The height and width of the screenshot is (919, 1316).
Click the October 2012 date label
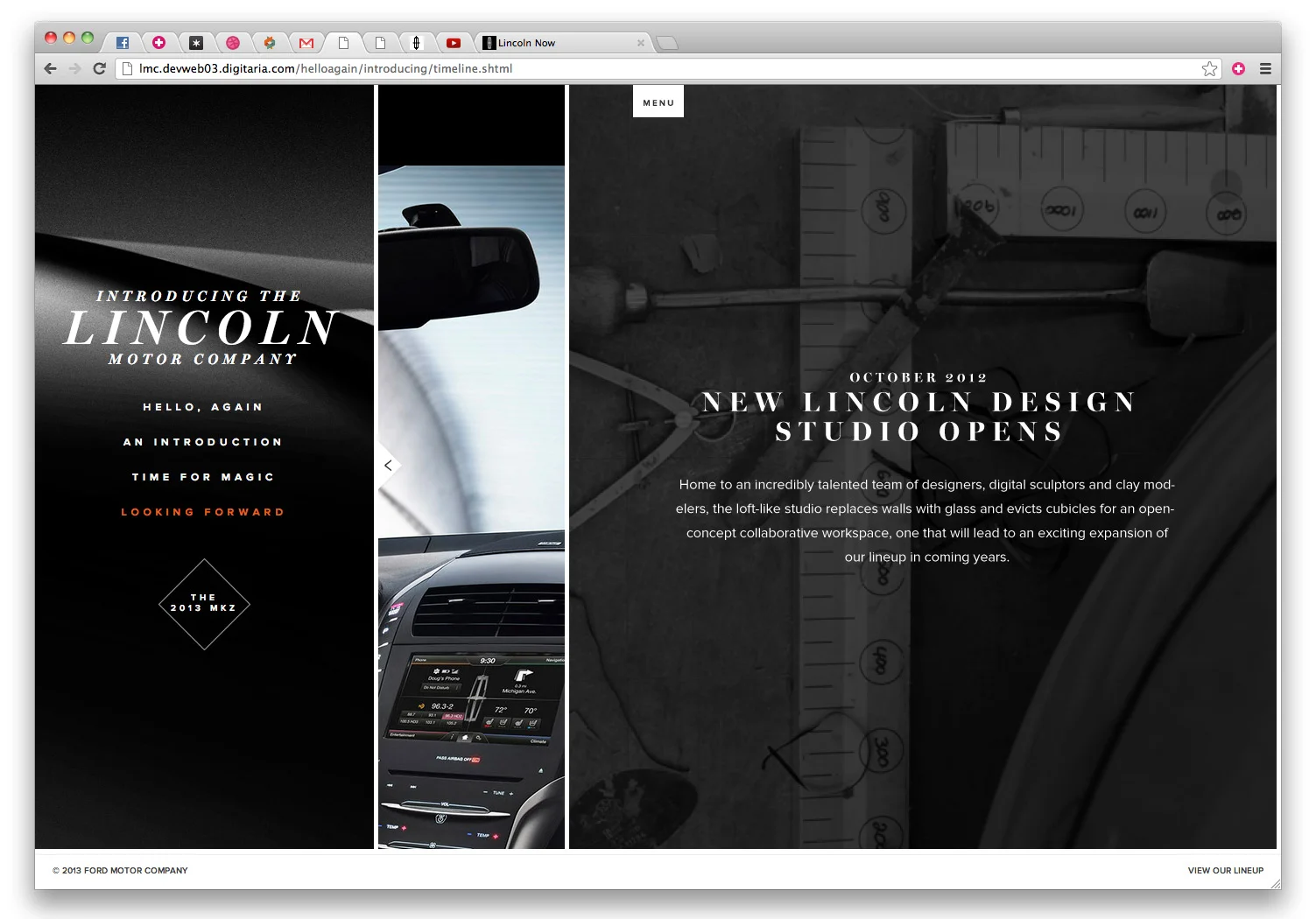coord(918,377)
